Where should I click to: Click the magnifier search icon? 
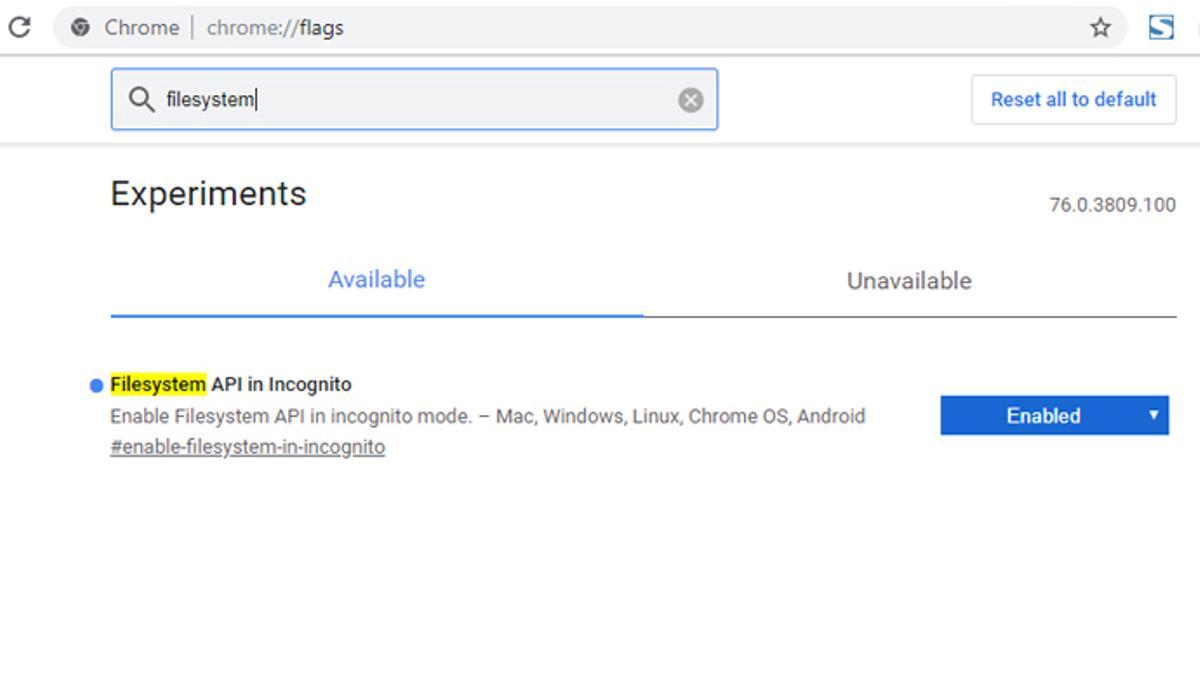[x=141, y=99]
